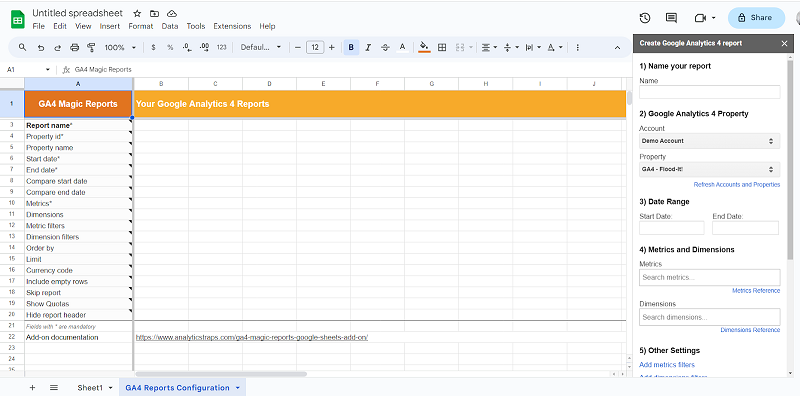Open the comments icon
800x396 pixels.
pos(671,18)
